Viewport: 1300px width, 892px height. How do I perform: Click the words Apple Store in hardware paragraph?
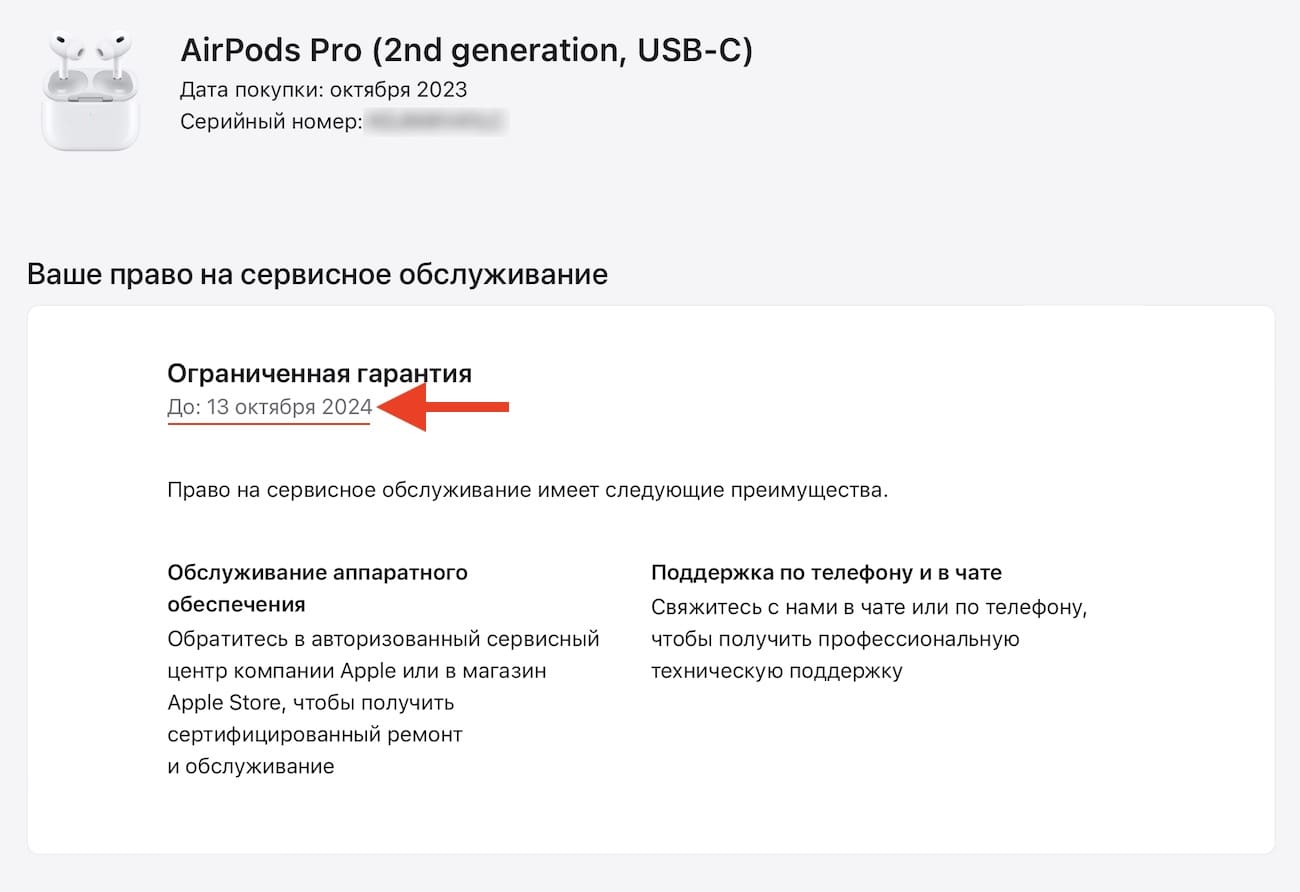pyautogui.click(x=223, y=702)
